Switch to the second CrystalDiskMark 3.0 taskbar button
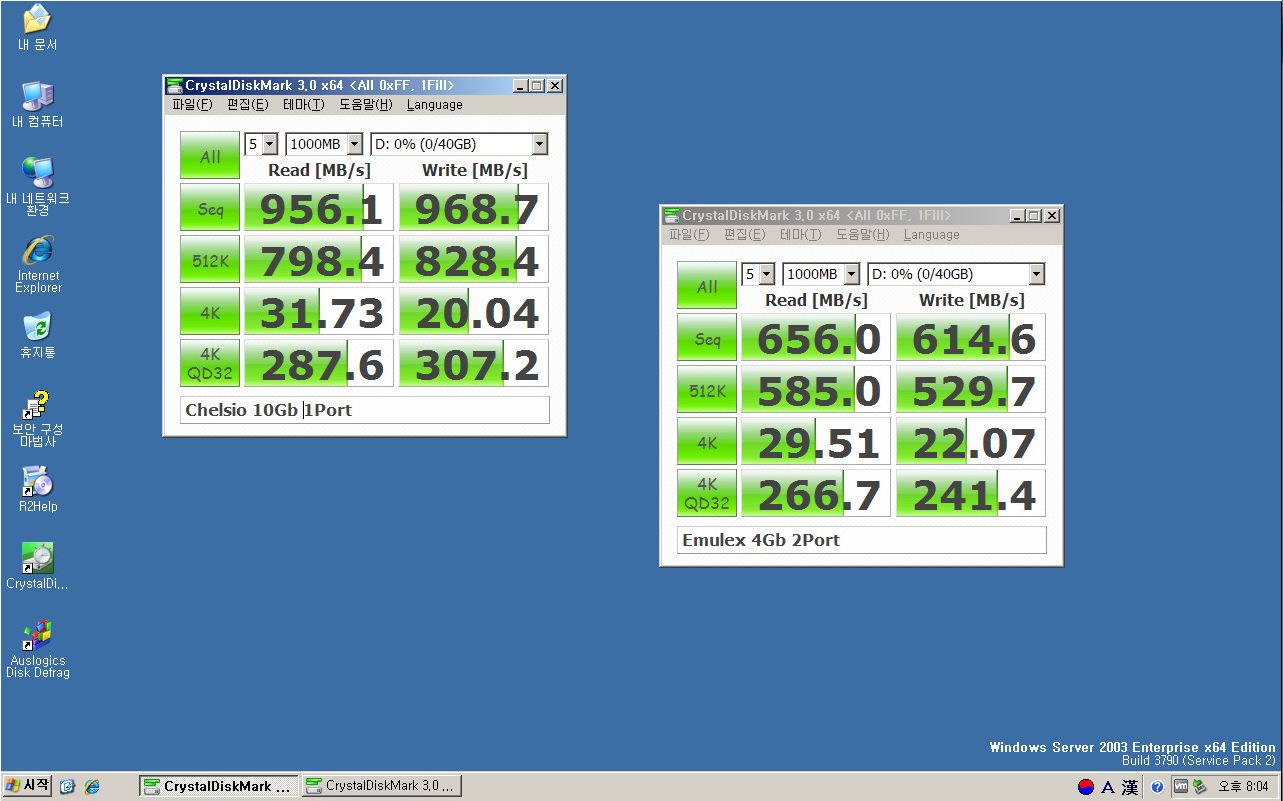 tap(381, 786)
